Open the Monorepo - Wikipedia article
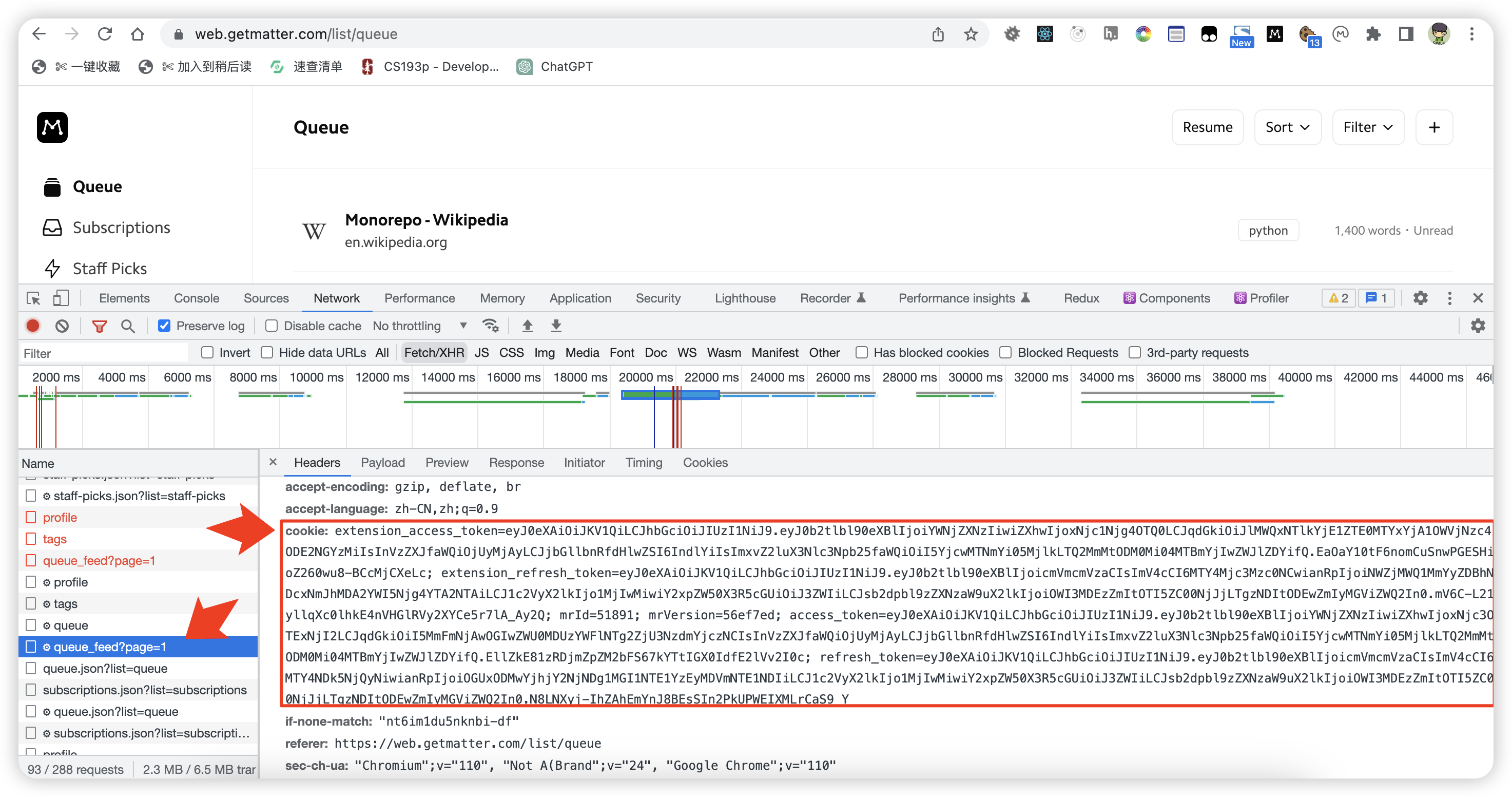Image resolution: width=1512 pixels, height=797 pixels. [x=426, y=220]
